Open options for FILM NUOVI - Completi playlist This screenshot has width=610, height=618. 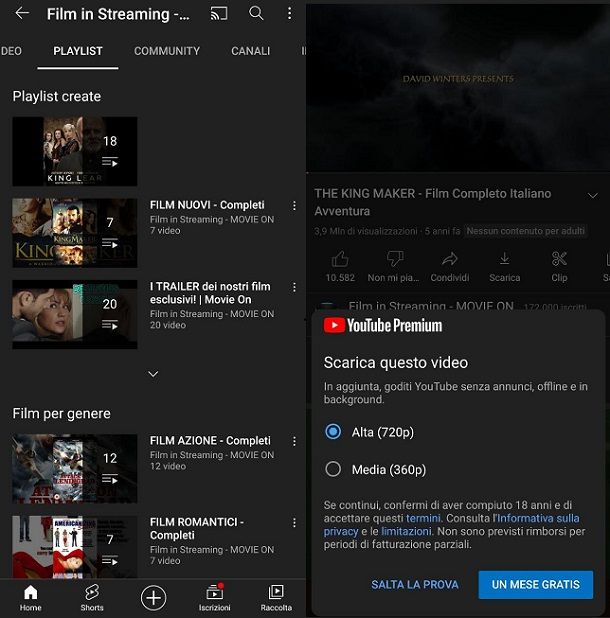pos(294,206)
